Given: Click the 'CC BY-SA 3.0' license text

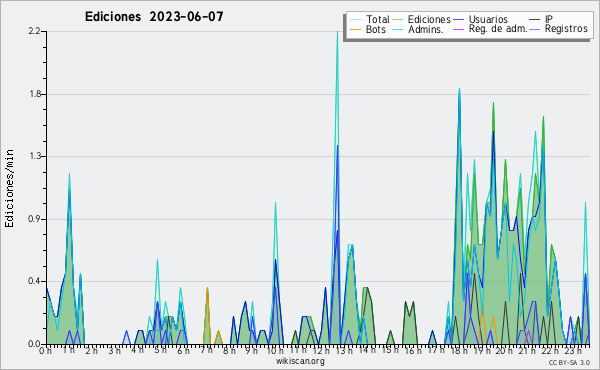Looking at the screenshot, I should tap(569, 363).
